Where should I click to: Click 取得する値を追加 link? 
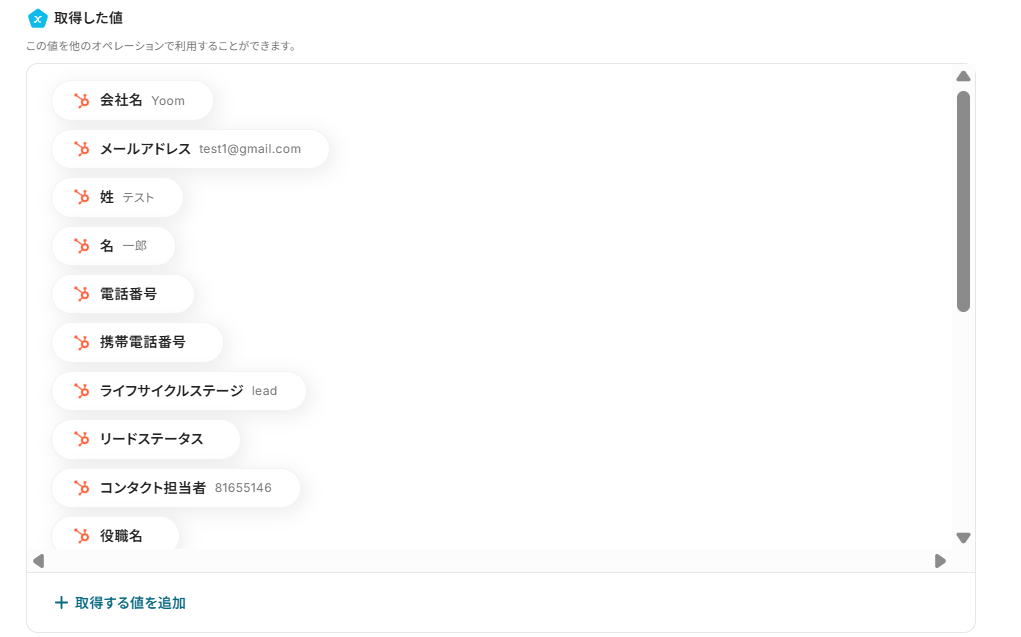click(130, 603)
